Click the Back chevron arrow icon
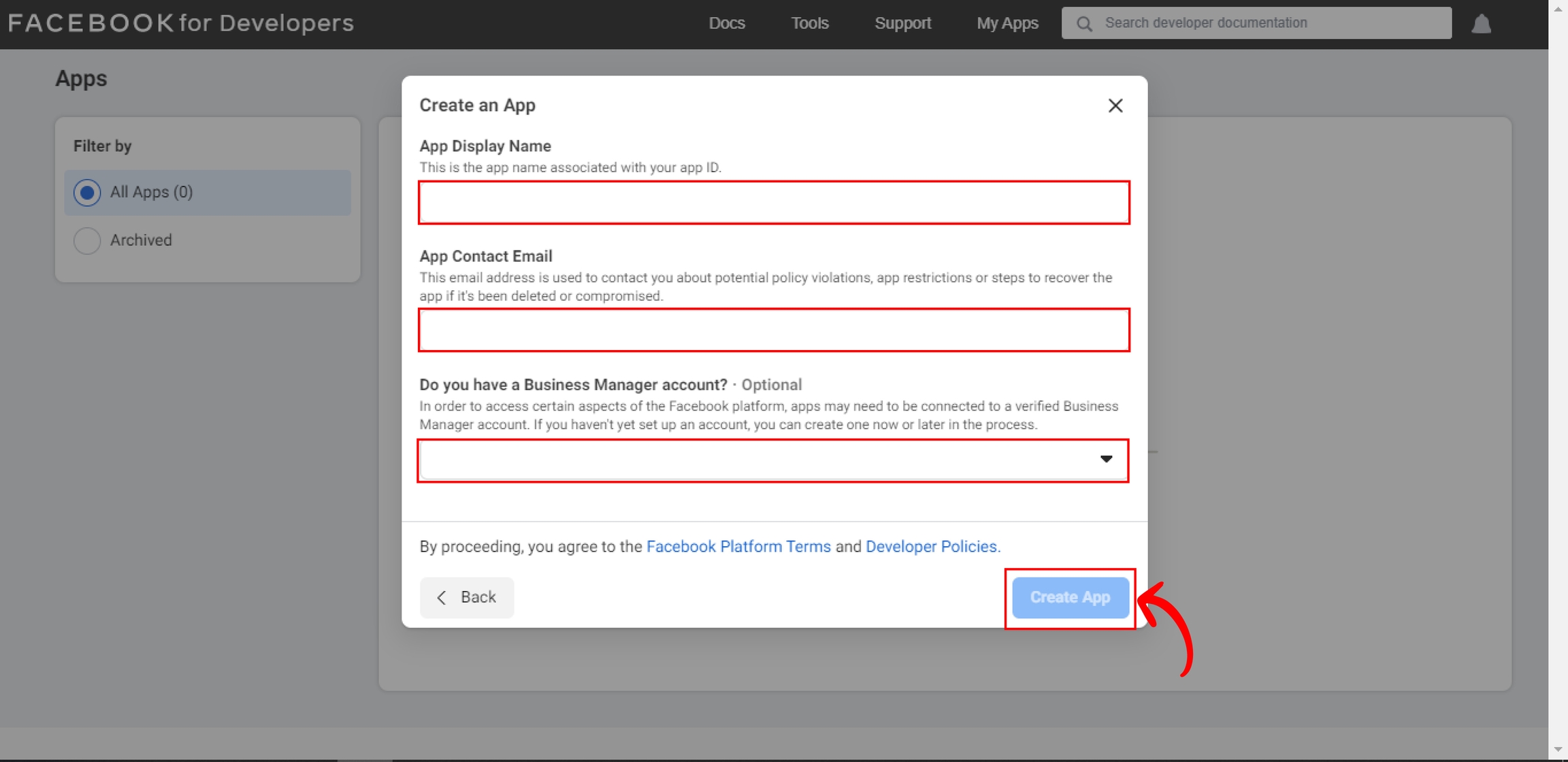 [442, 597]
